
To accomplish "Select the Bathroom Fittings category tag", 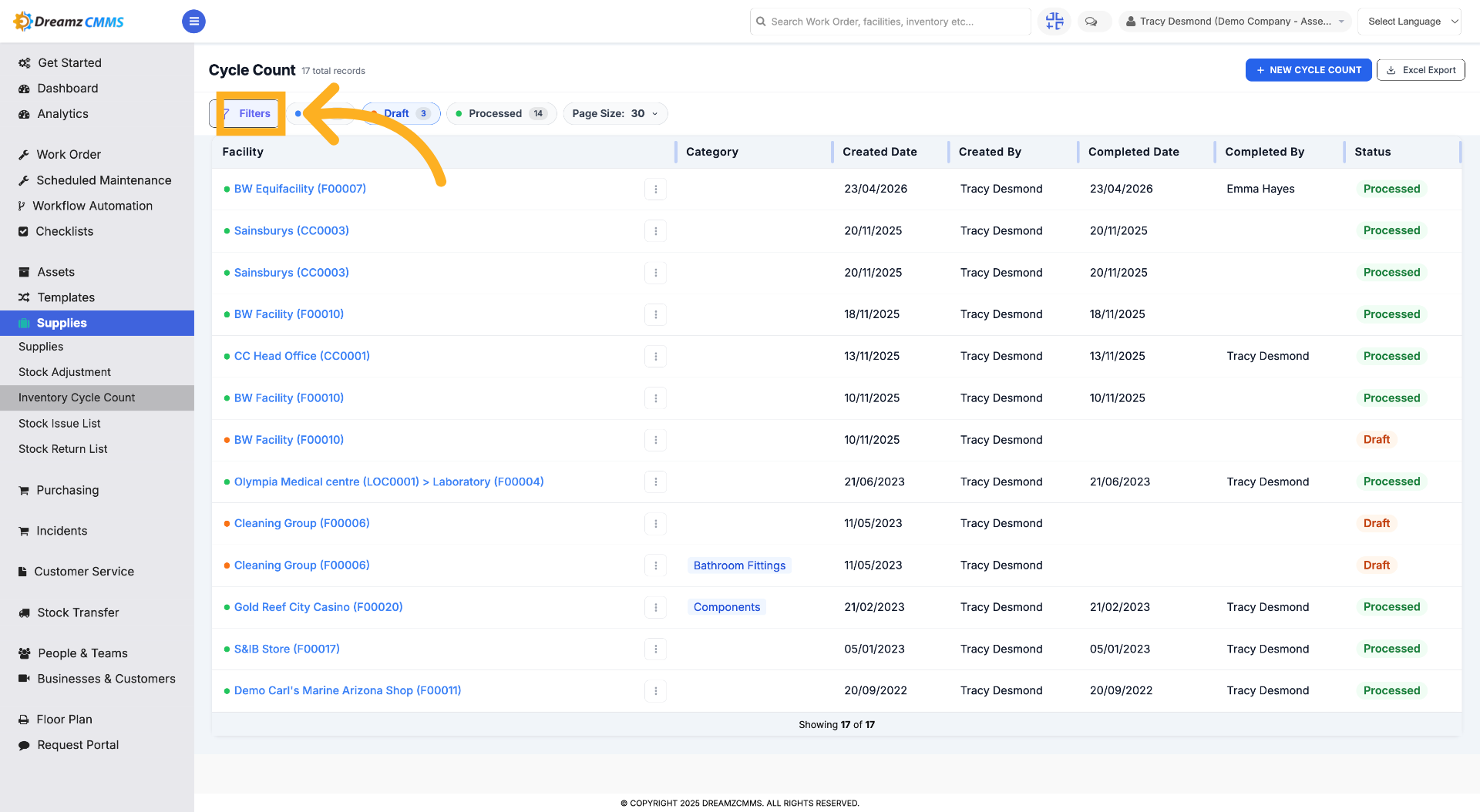I will click(739, 566).
